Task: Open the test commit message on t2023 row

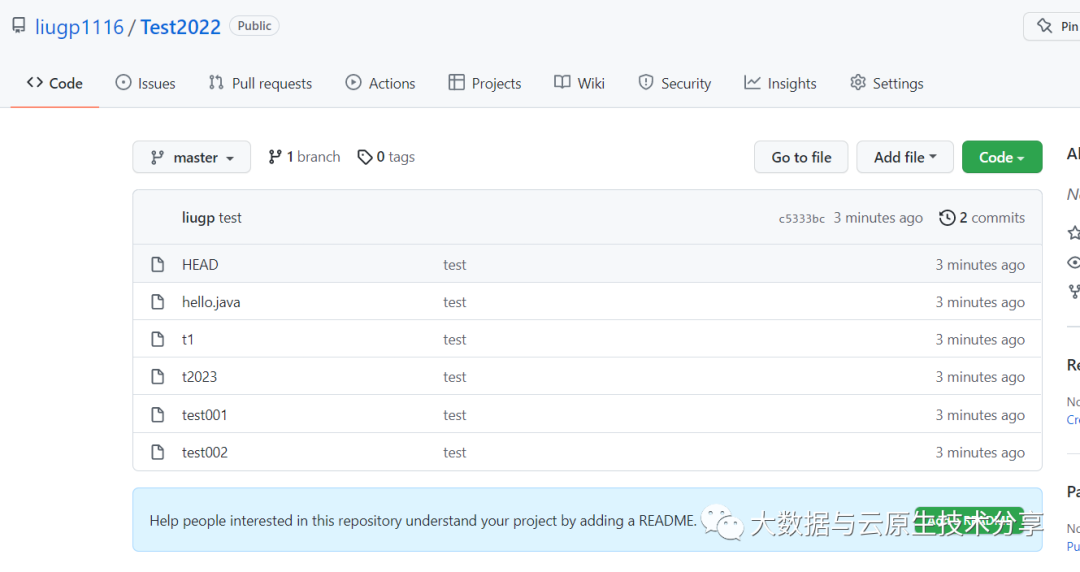Action: [x=455, y=377]
